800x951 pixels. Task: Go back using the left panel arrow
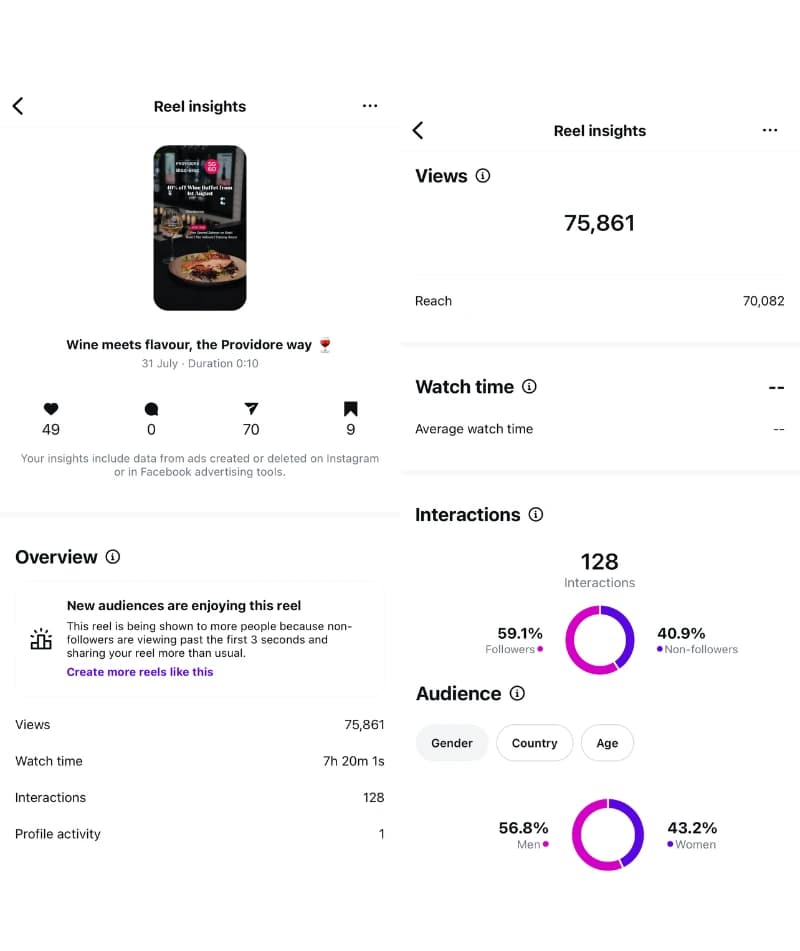tap(18, 106)
